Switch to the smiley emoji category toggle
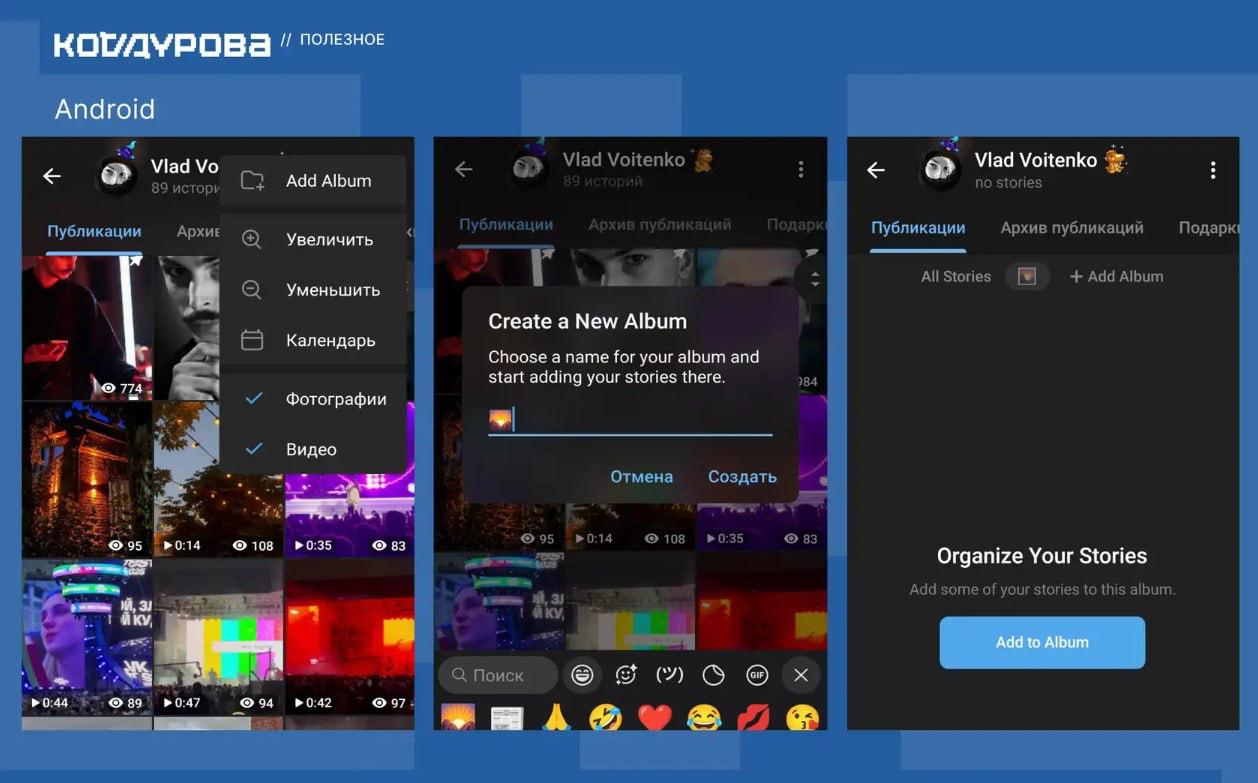This screenshot has width=1258, height=783. (x=582, y=675)
